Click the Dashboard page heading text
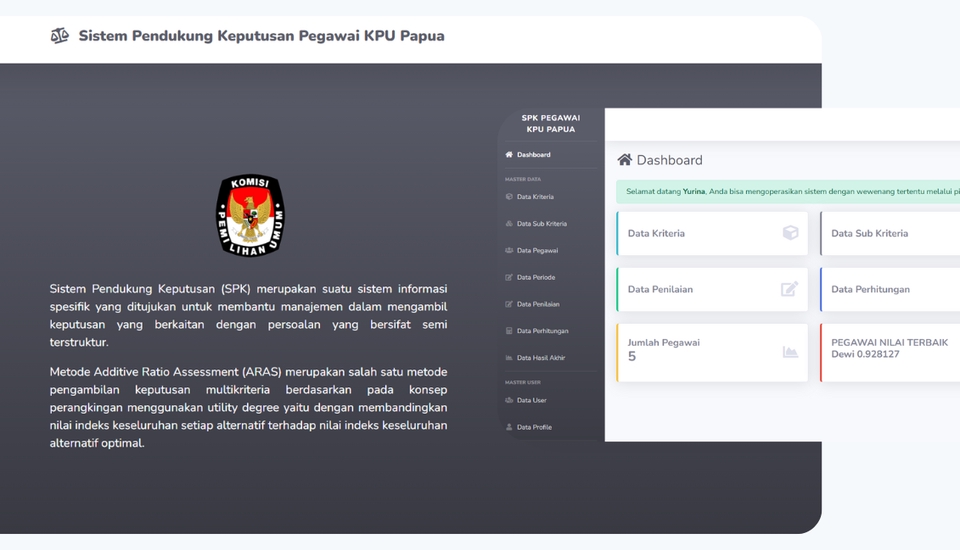Screen dimensions: 960x550 pos(670,160)
